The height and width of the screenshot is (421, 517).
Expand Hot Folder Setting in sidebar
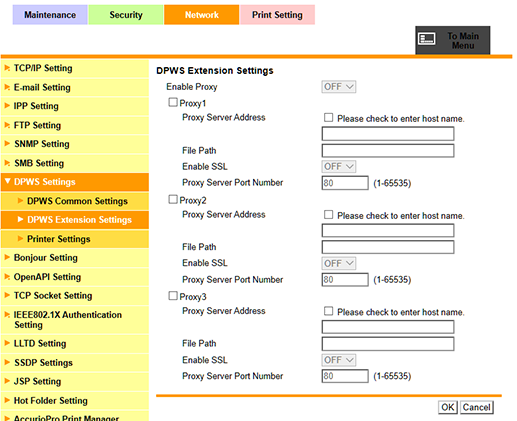pos(75,401)
